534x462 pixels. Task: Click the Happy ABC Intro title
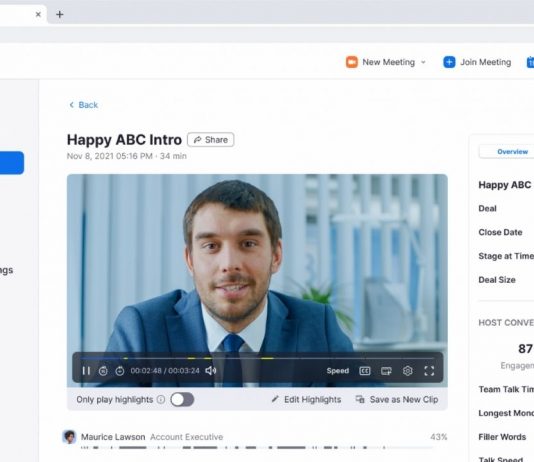point(124,140)
